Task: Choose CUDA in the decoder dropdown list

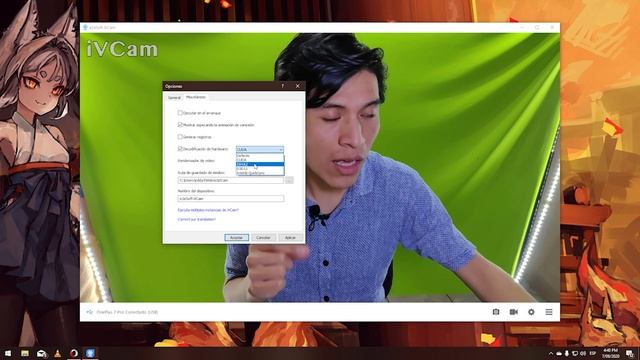Action: point(260,160)
